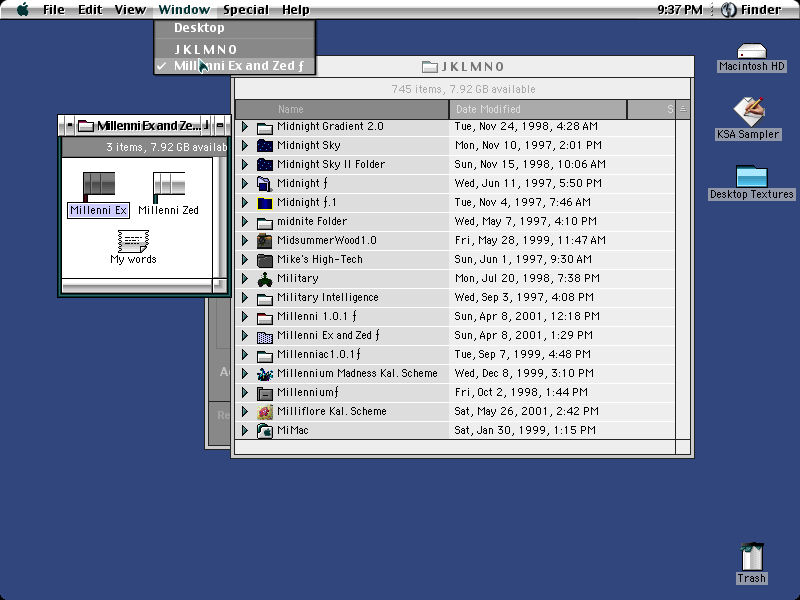Expand the Midnight Gradient 2.0 folder
This screenshot has width=800, height=600.
pyautogui.click(x=245, y=127)
